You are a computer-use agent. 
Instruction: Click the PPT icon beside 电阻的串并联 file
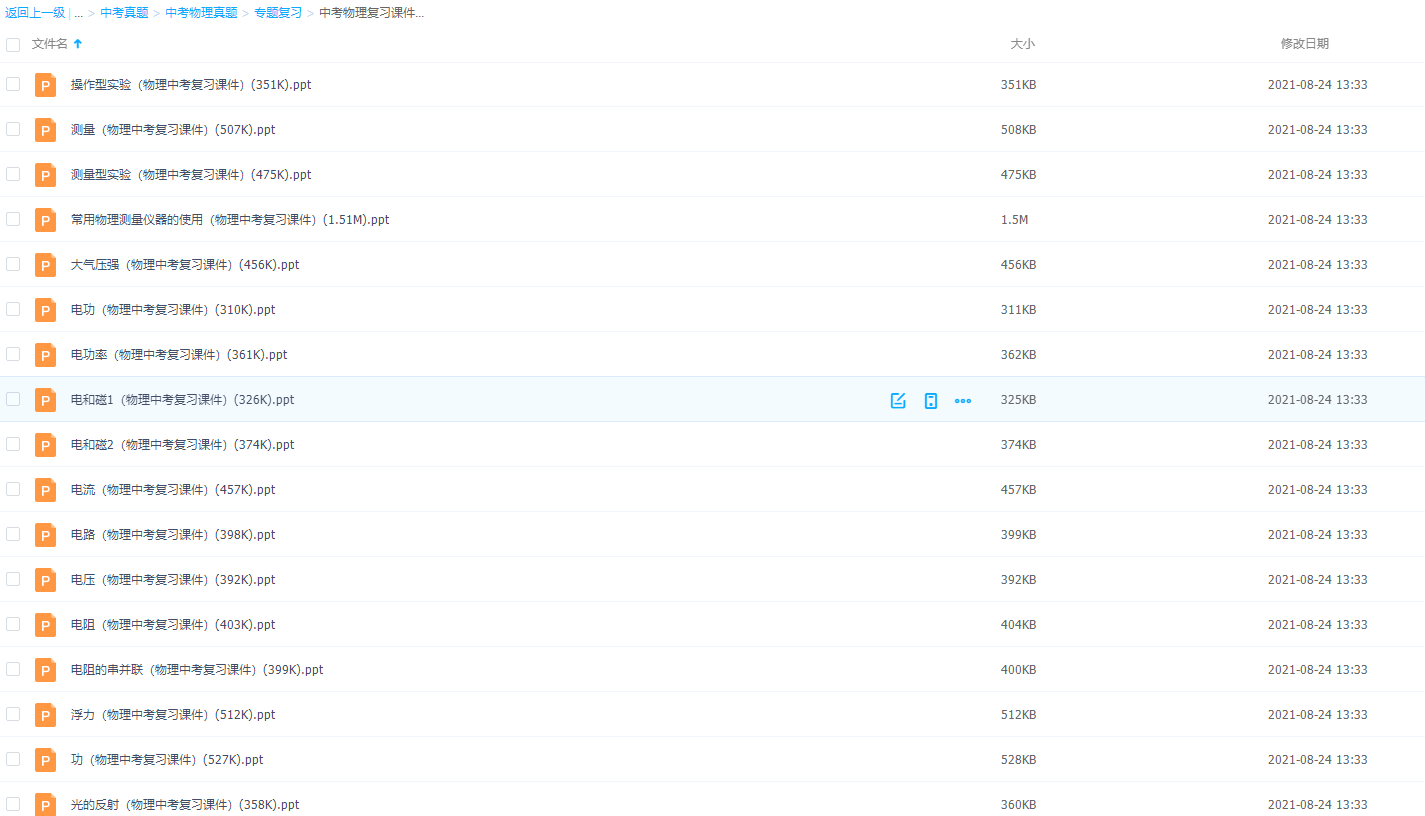45,670
